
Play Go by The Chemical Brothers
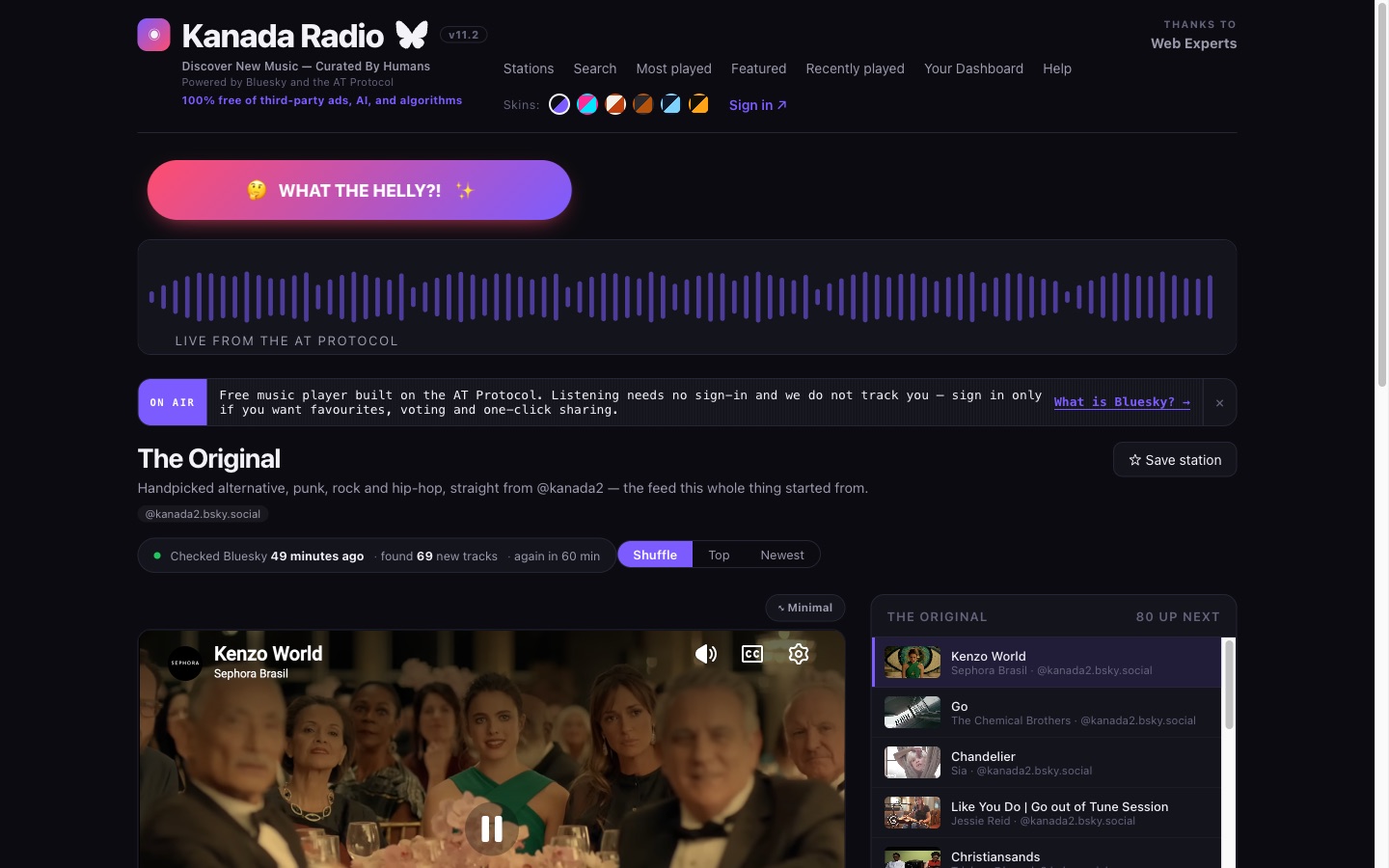click(x=1047, y=713)
